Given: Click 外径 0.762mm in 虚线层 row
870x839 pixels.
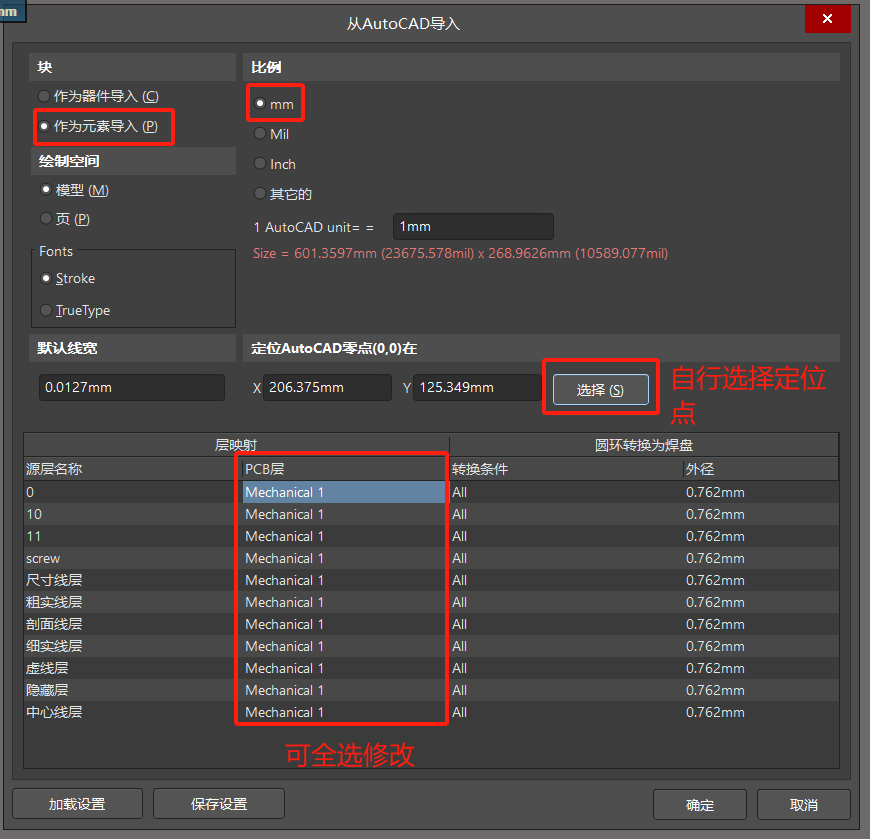Looking at the screenshot, I should pos(715,668).
